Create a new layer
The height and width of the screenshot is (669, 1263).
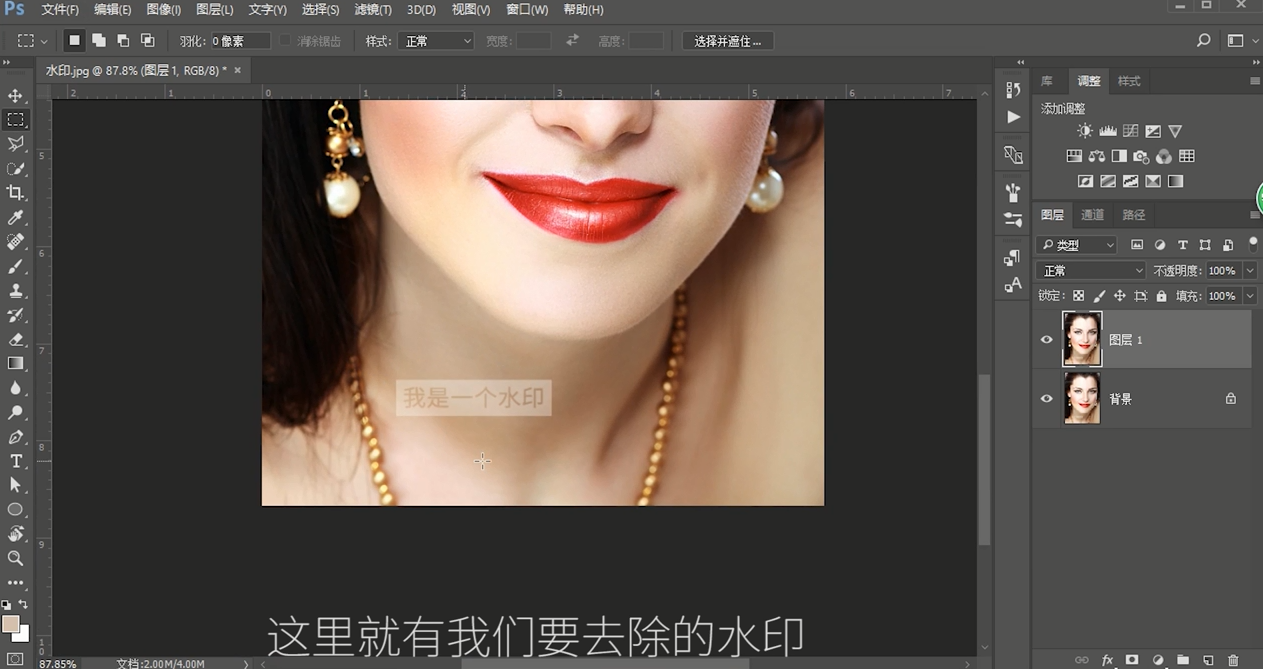pyautogui.click(x=1208, y=661)
